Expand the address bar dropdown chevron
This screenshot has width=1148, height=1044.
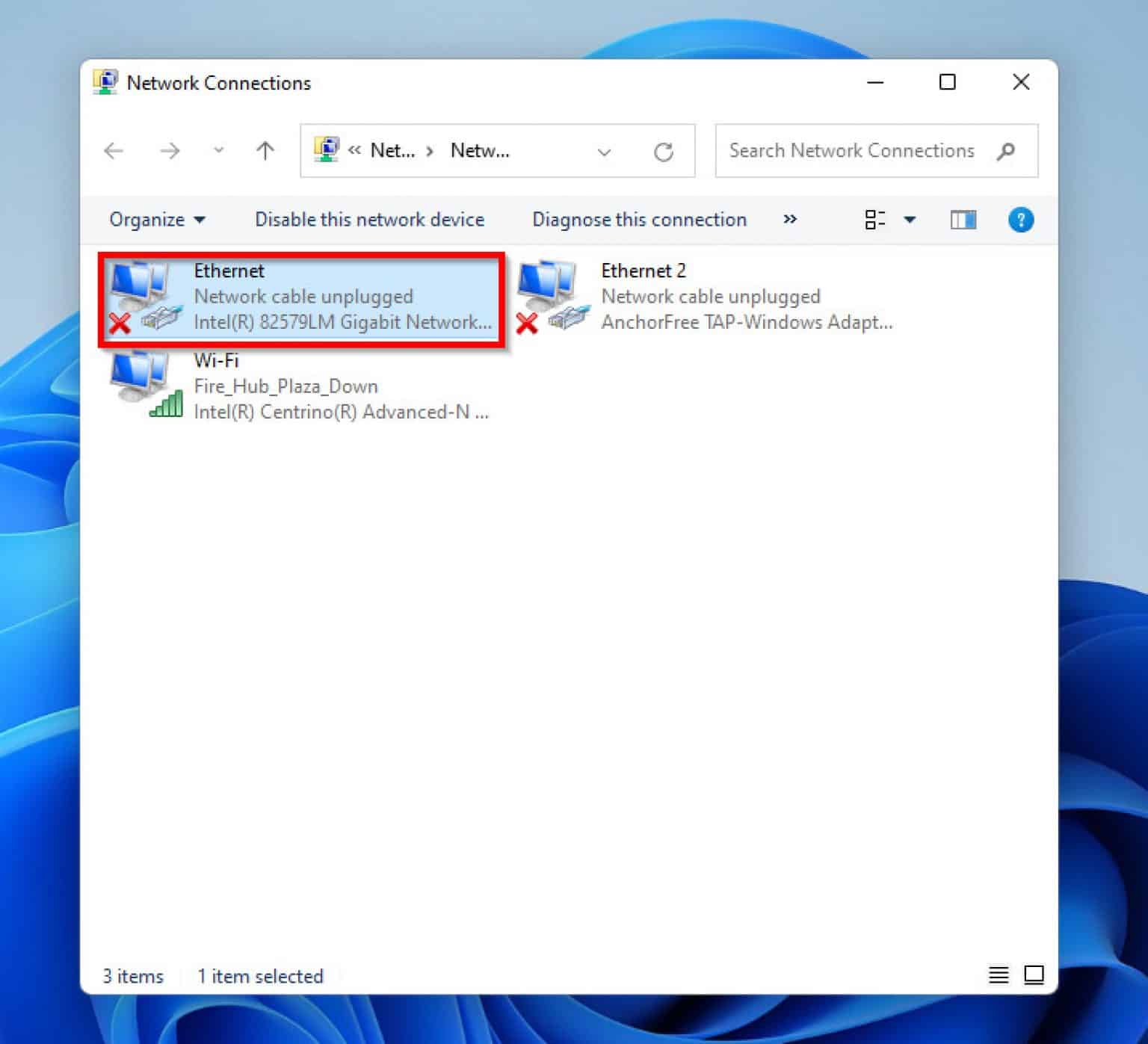(x=604, y=150)
